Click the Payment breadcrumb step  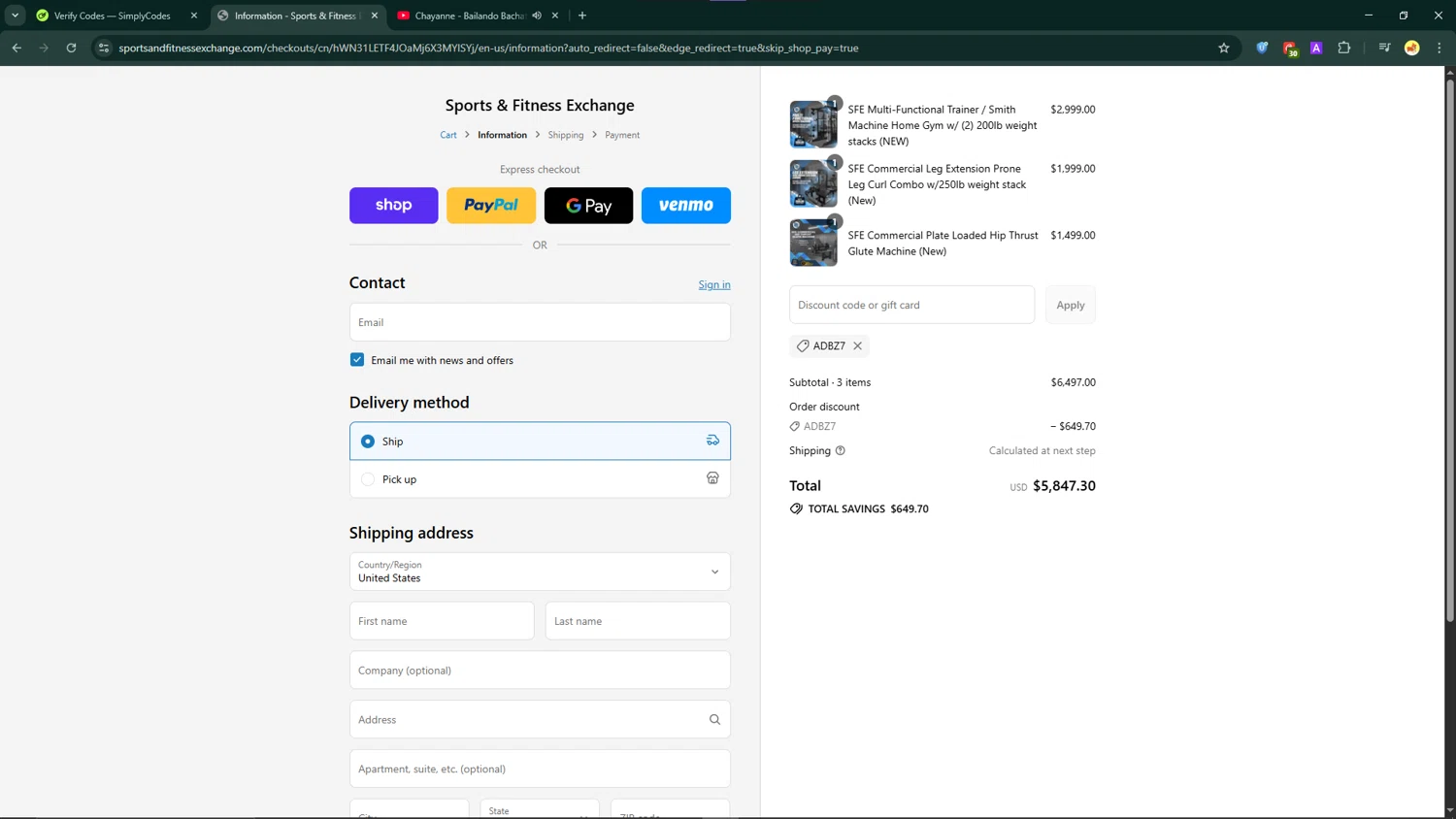tap(622, 135)
